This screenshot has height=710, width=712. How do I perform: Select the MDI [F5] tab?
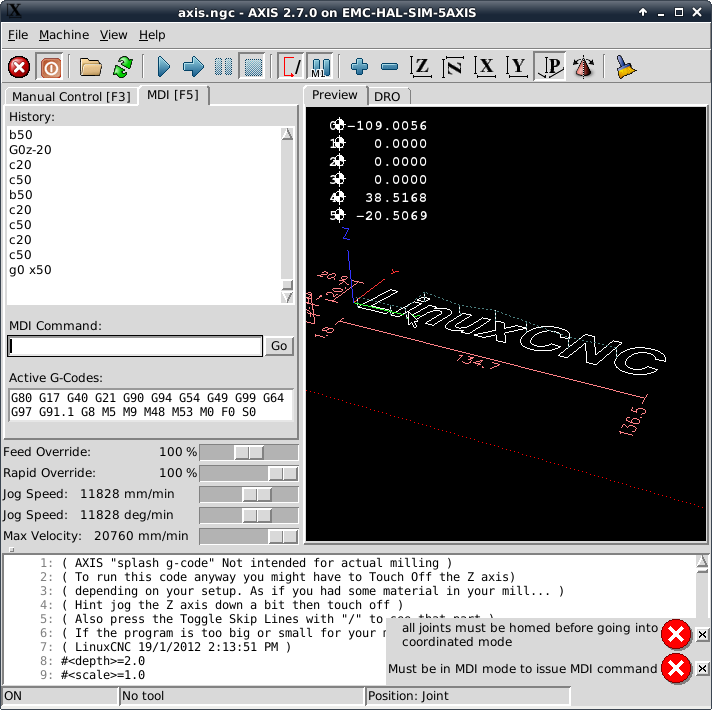click(173, 95)
